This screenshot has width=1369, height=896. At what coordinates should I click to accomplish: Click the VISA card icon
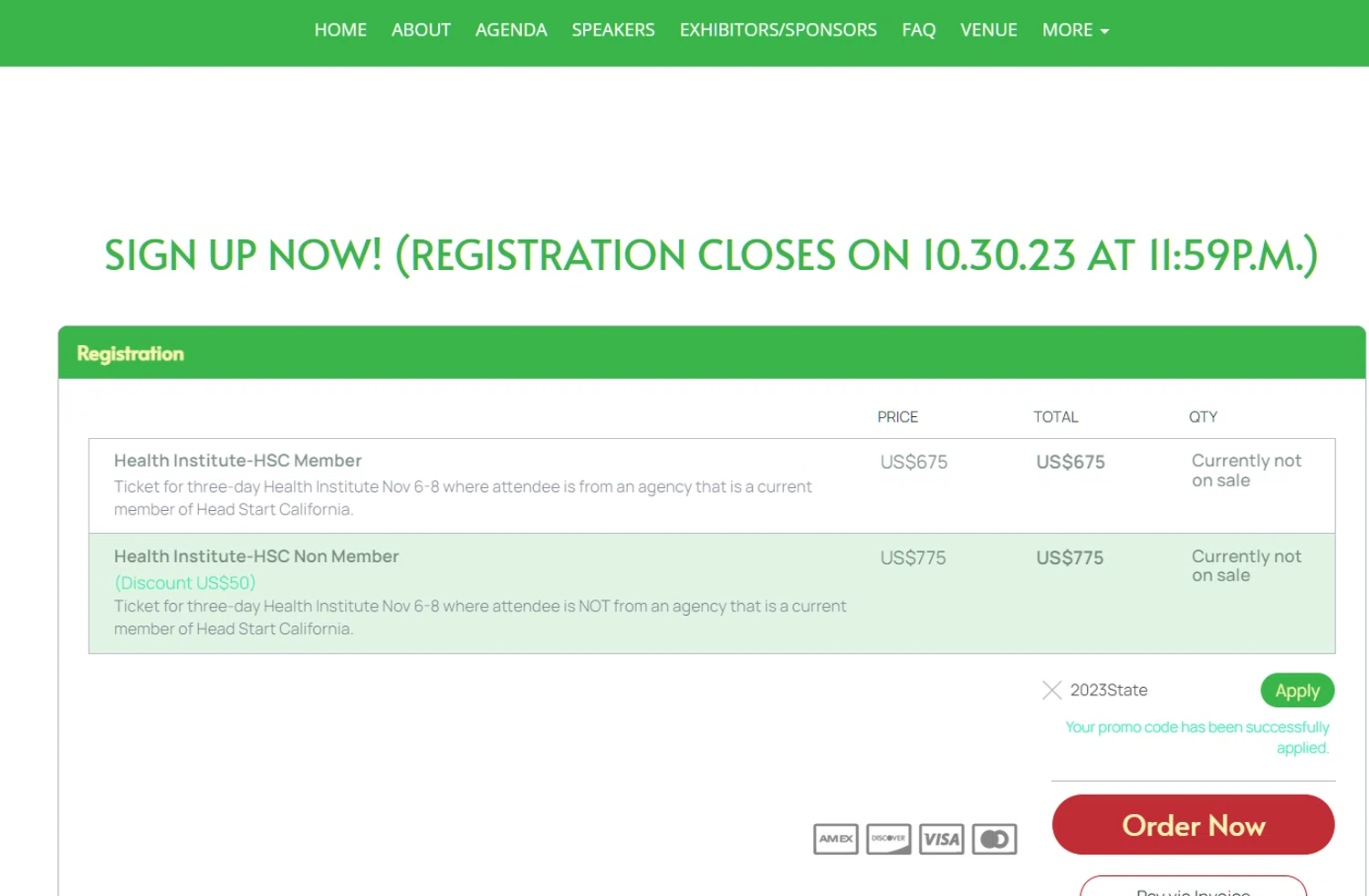(x=942, y=839)
